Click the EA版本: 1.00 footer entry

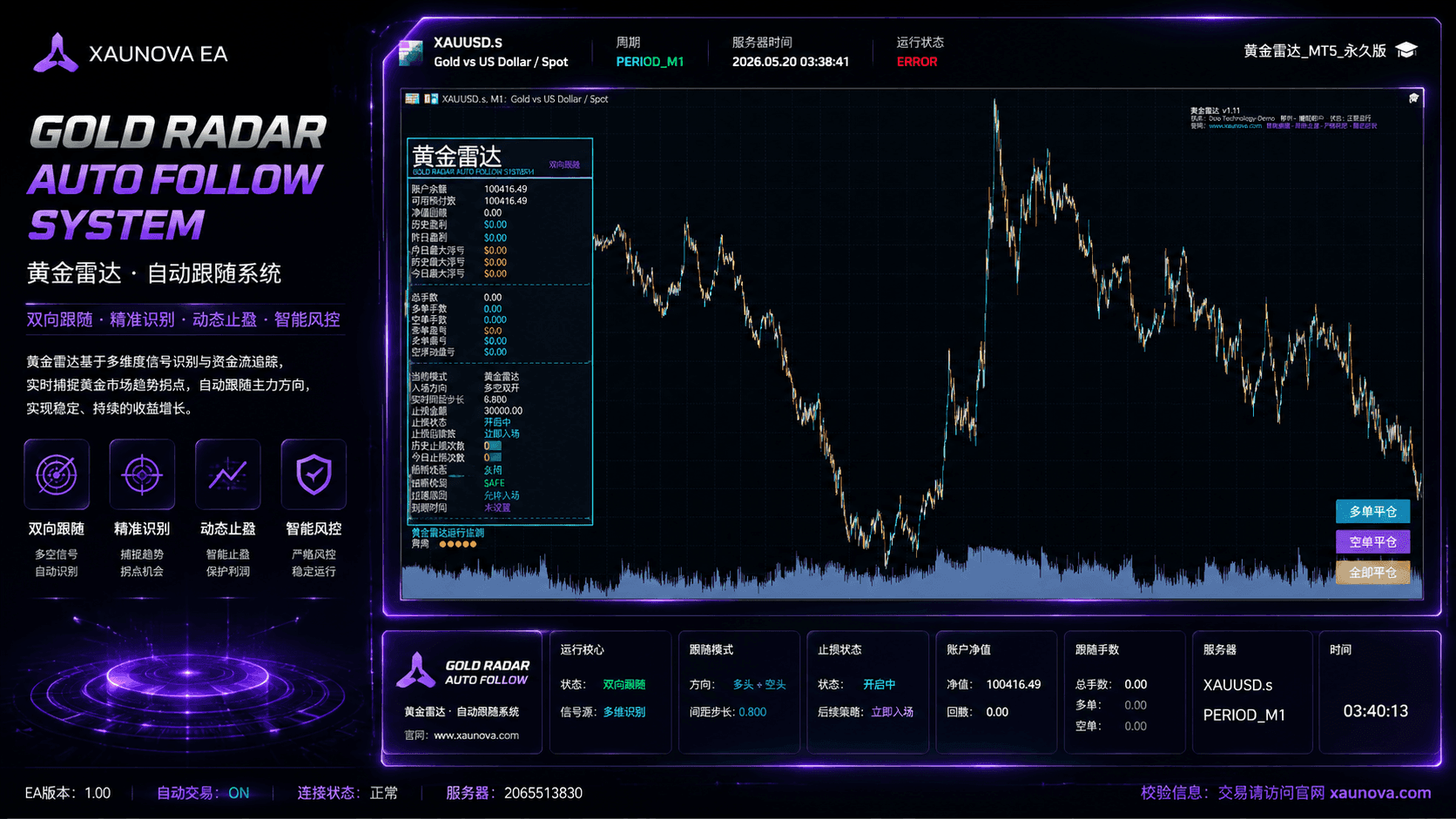(x=68, y=793)
